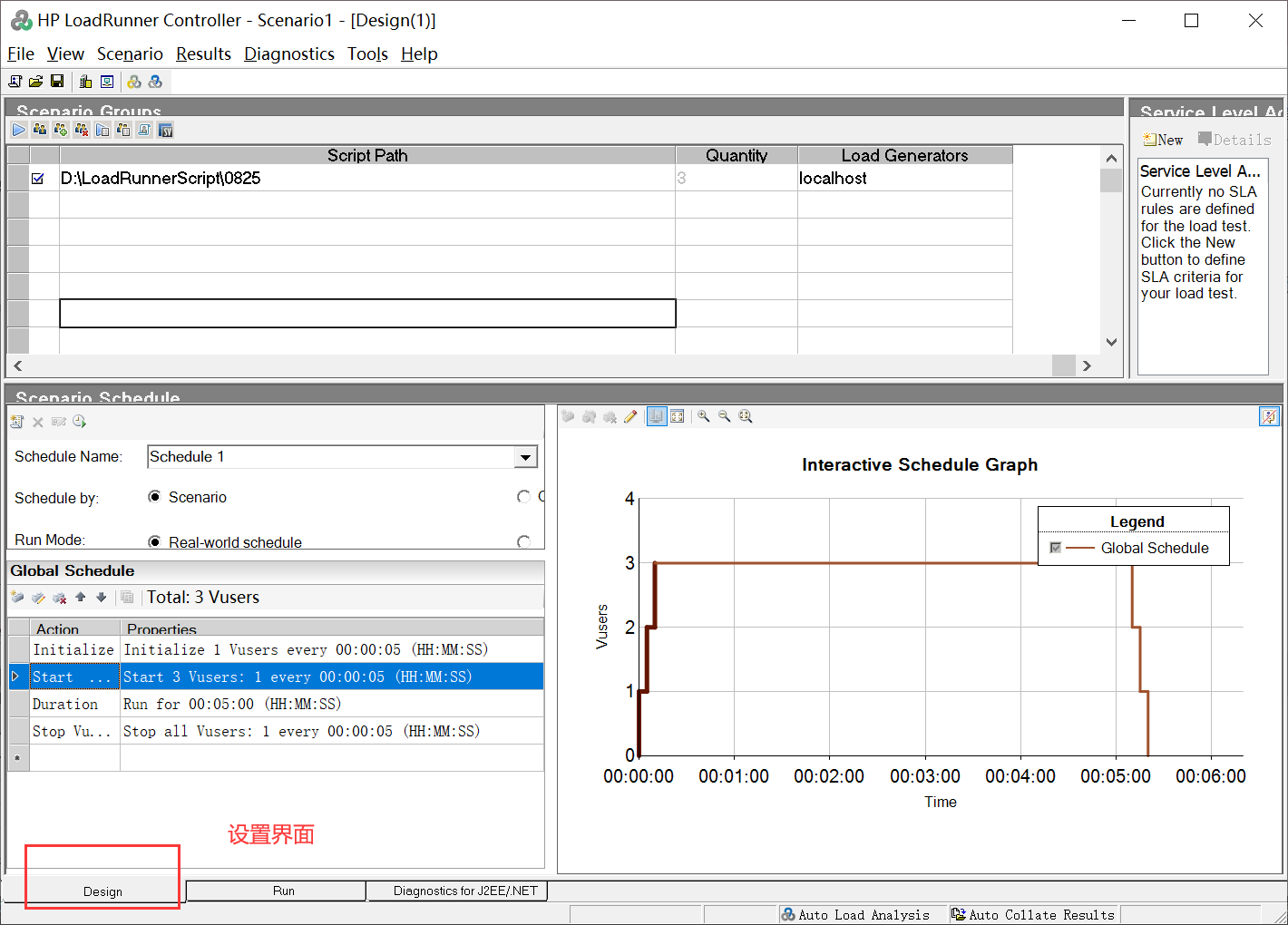Edit the selected Global Schedule action
The image size is (1288, 925).
(x=38, y=597)
